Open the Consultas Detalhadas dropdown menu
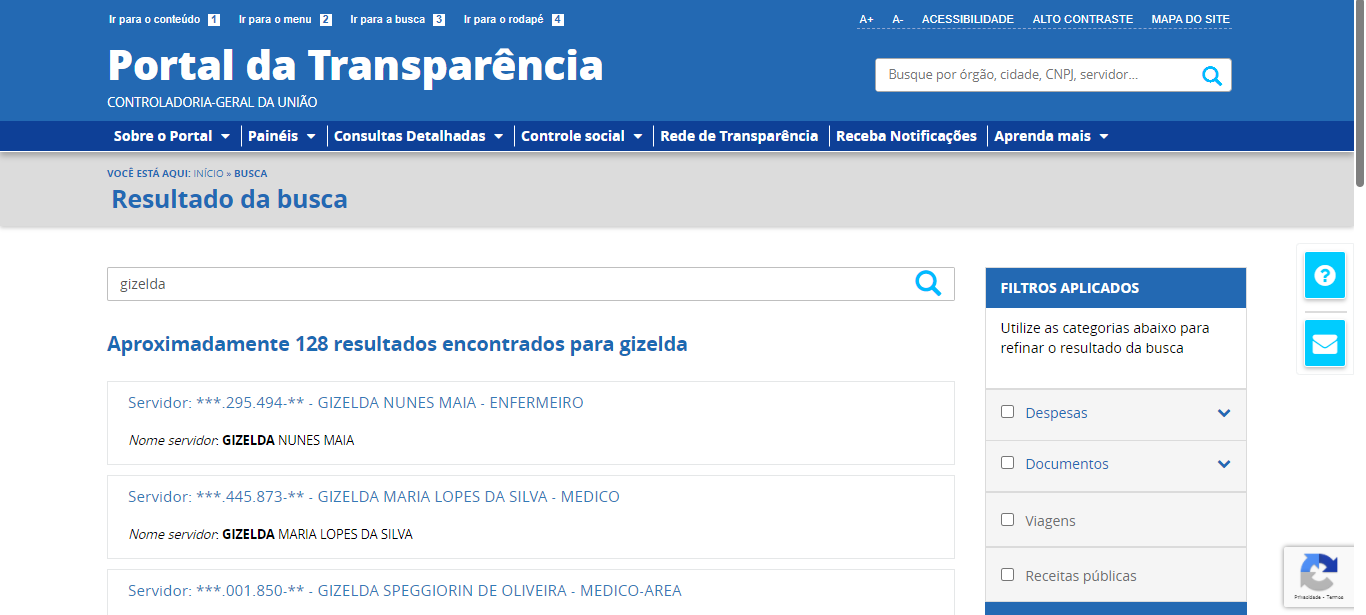 click(418, 136)
